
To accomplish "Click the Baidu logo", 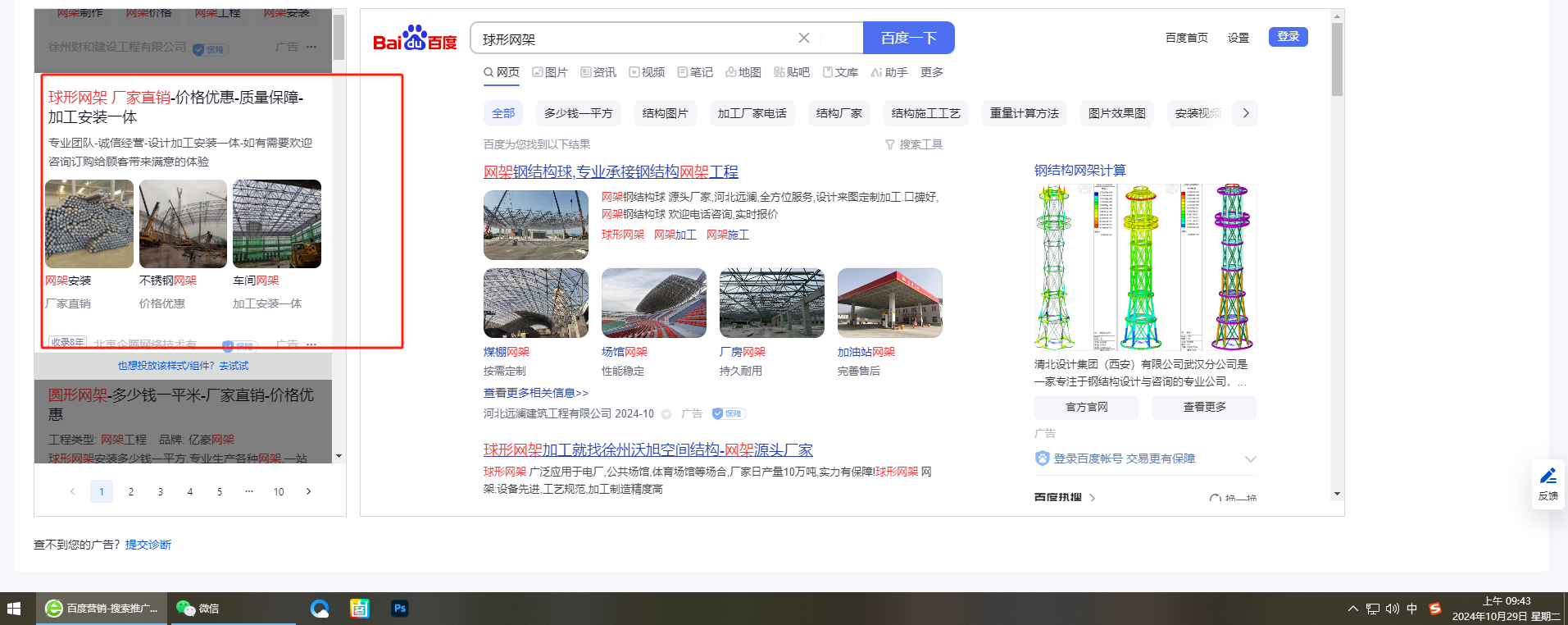I will [415, 39].
